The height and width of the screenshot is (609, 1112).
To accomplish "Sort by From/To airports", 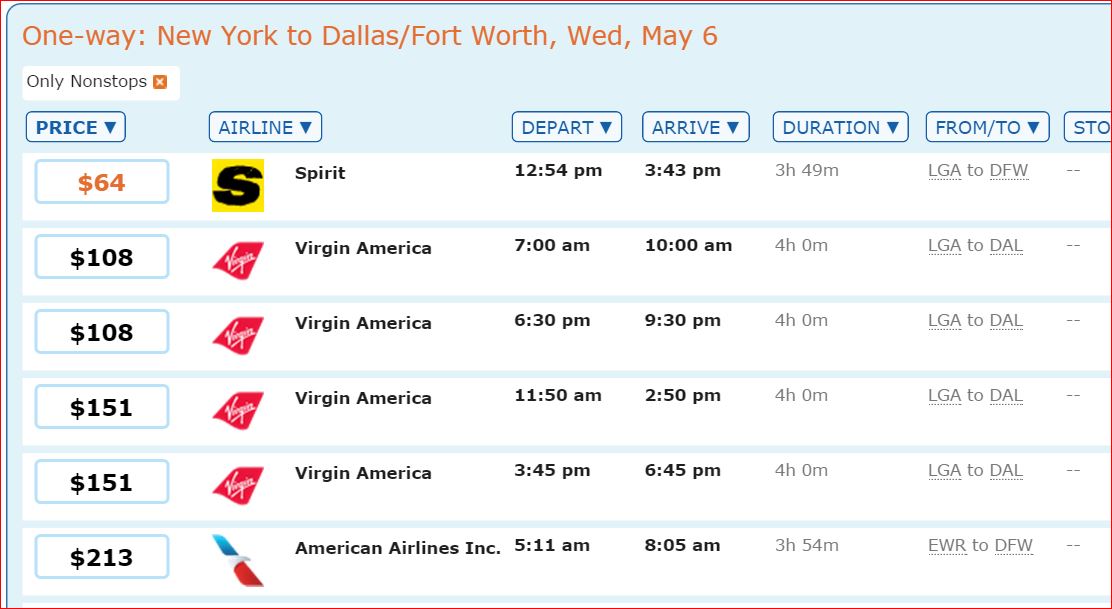I will coord(987,127).
